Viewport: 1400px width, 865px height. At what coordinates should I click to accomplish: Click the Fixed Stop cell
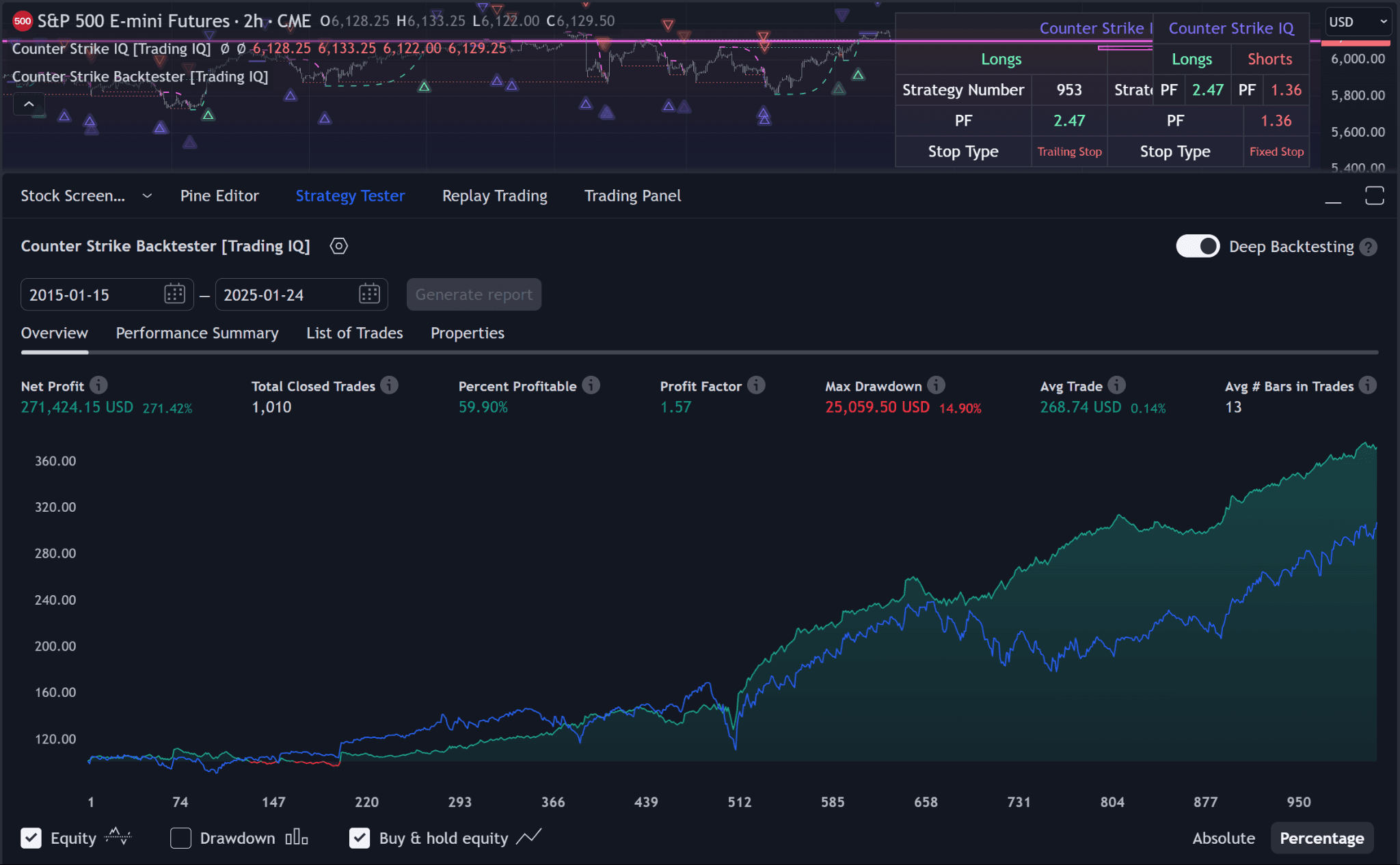[x=1276, y=152]
